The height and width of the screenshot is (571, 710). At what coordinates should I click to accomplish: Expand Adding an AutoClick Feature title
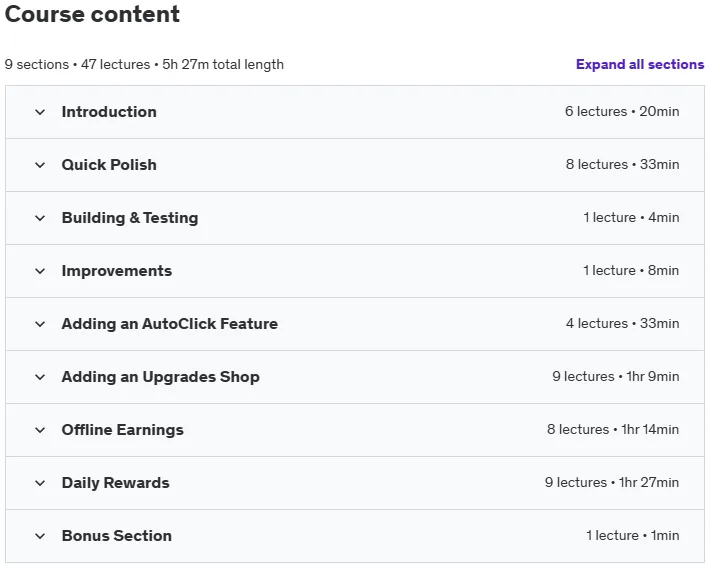(x=170, y=324)
